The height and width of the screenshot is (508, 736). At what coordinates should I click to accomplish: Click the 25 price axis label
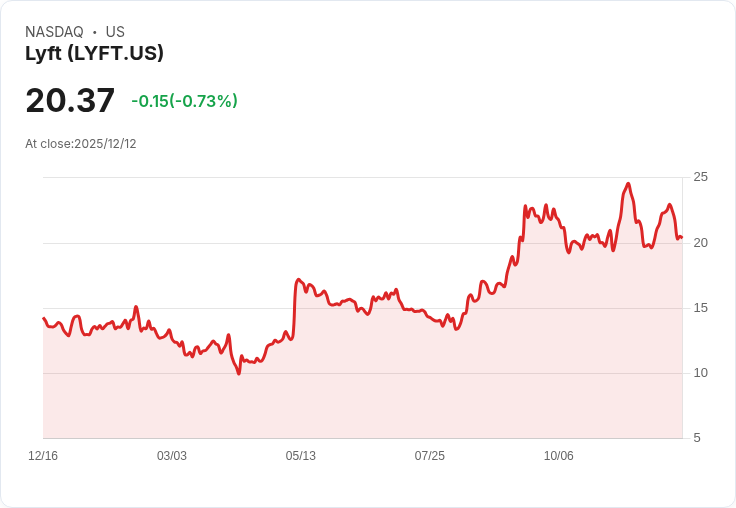tap(701, 177)
